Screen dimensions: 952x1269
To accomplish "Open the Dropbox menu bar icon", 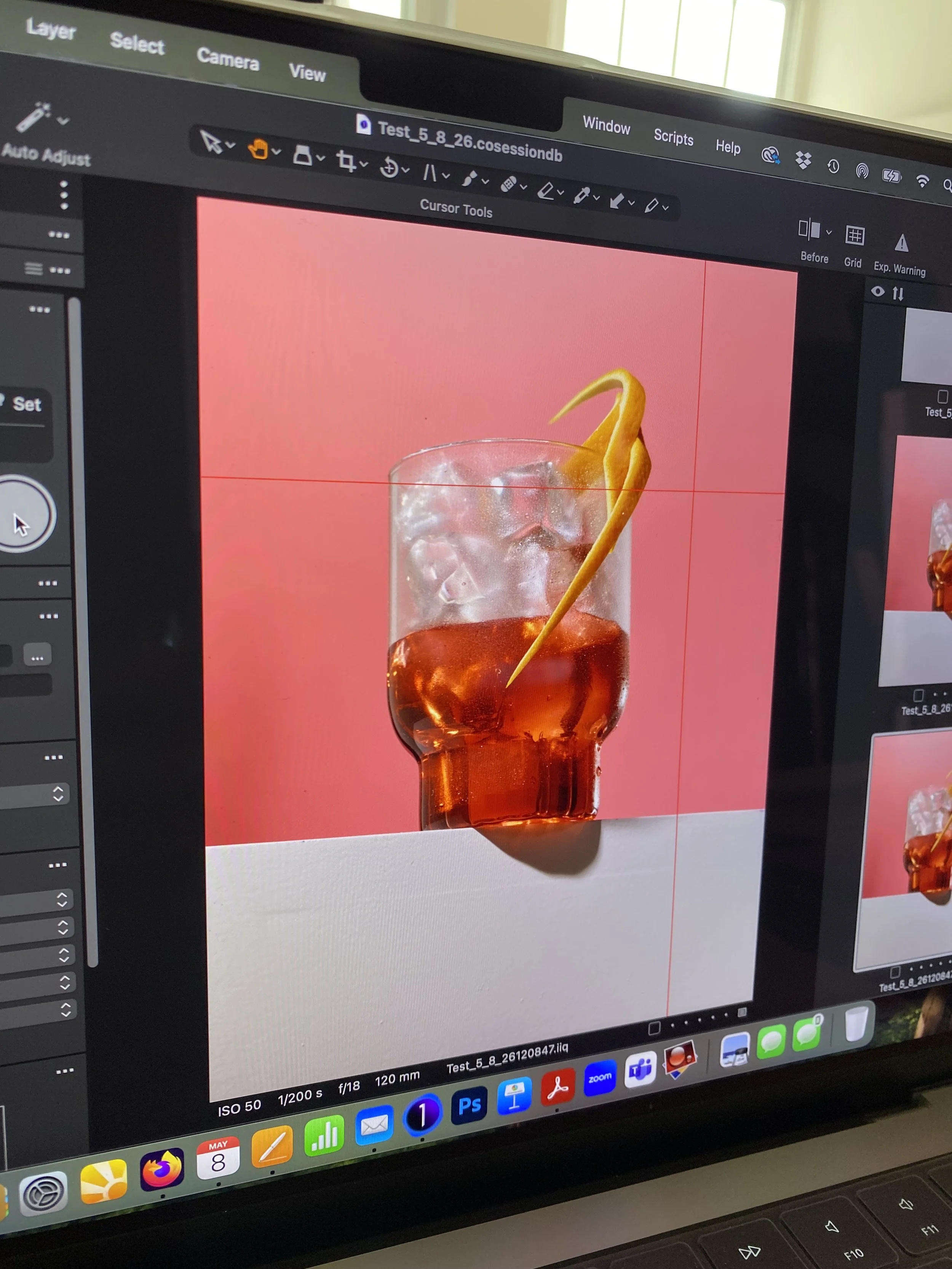I will tap(803, 160).
